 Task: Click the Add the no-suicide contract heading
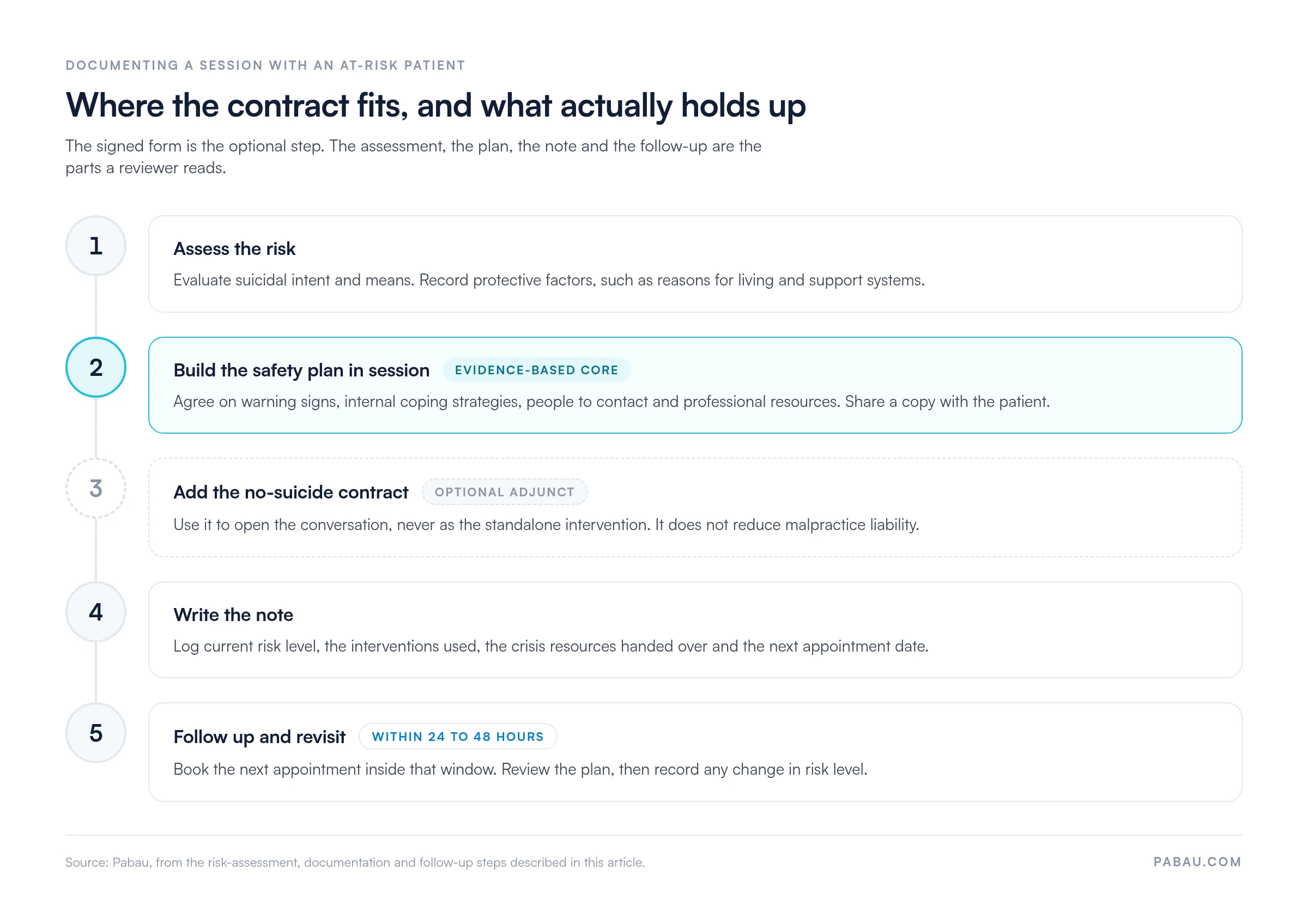coord(291,492)
